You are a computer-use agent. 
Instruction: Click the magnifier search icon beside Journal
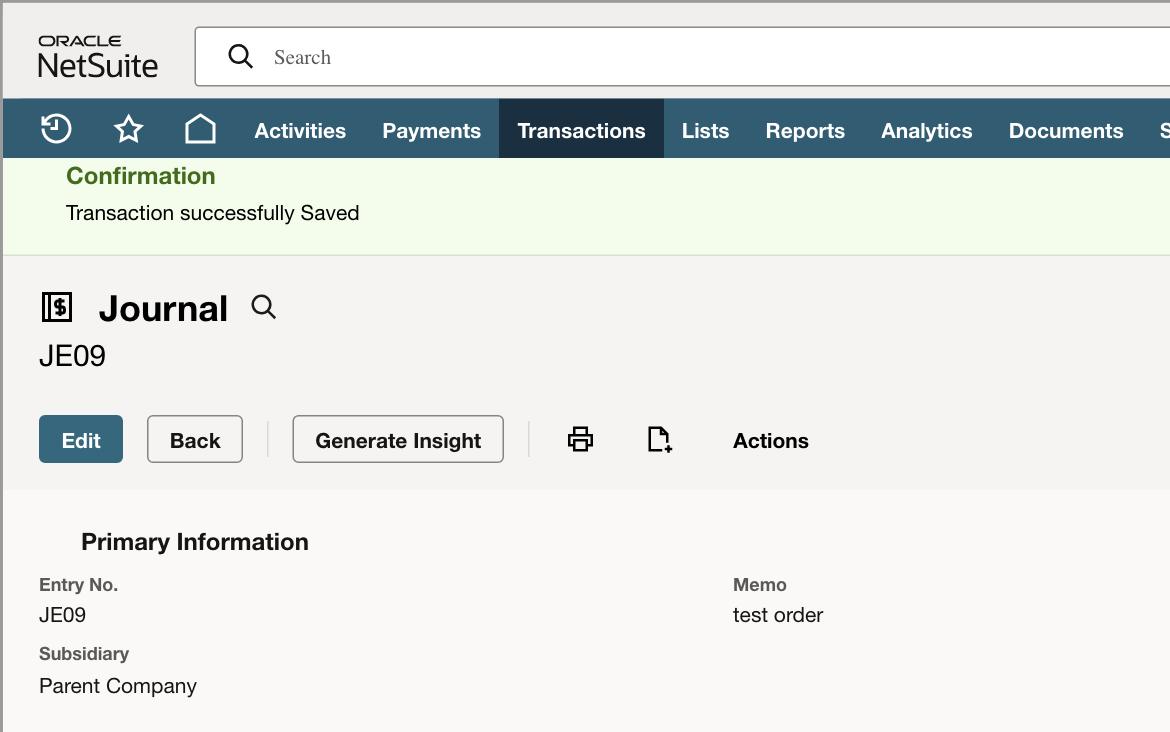(x=263, y=307)
